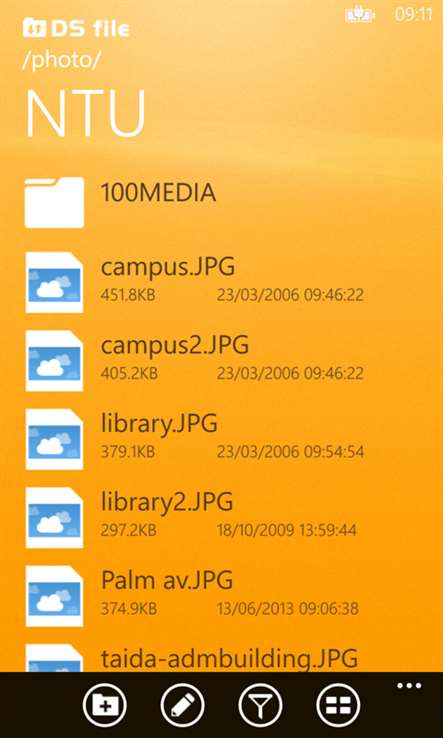Select library2.JPG file name
The height and width of the screenshot is (738, 443).
(167, 503)
